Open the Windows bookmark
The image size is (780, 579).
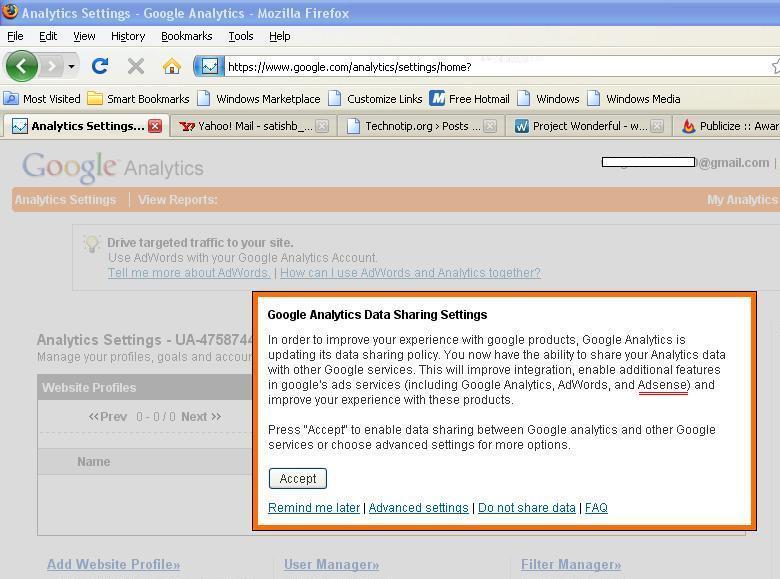click(x=548, y=99)
